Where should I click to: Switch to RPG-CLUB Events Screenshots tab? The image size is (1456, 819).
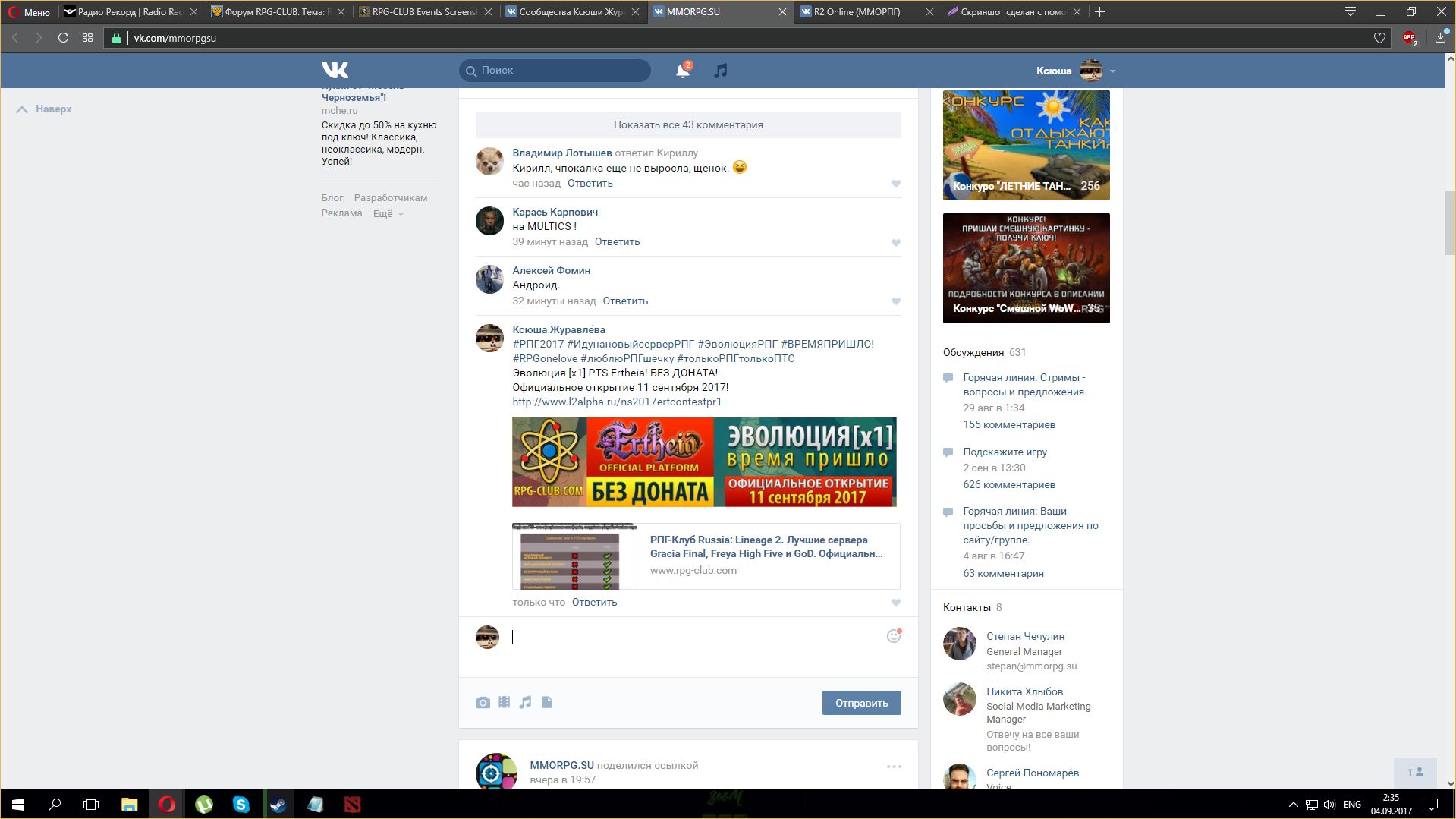[x=424, y=12]
